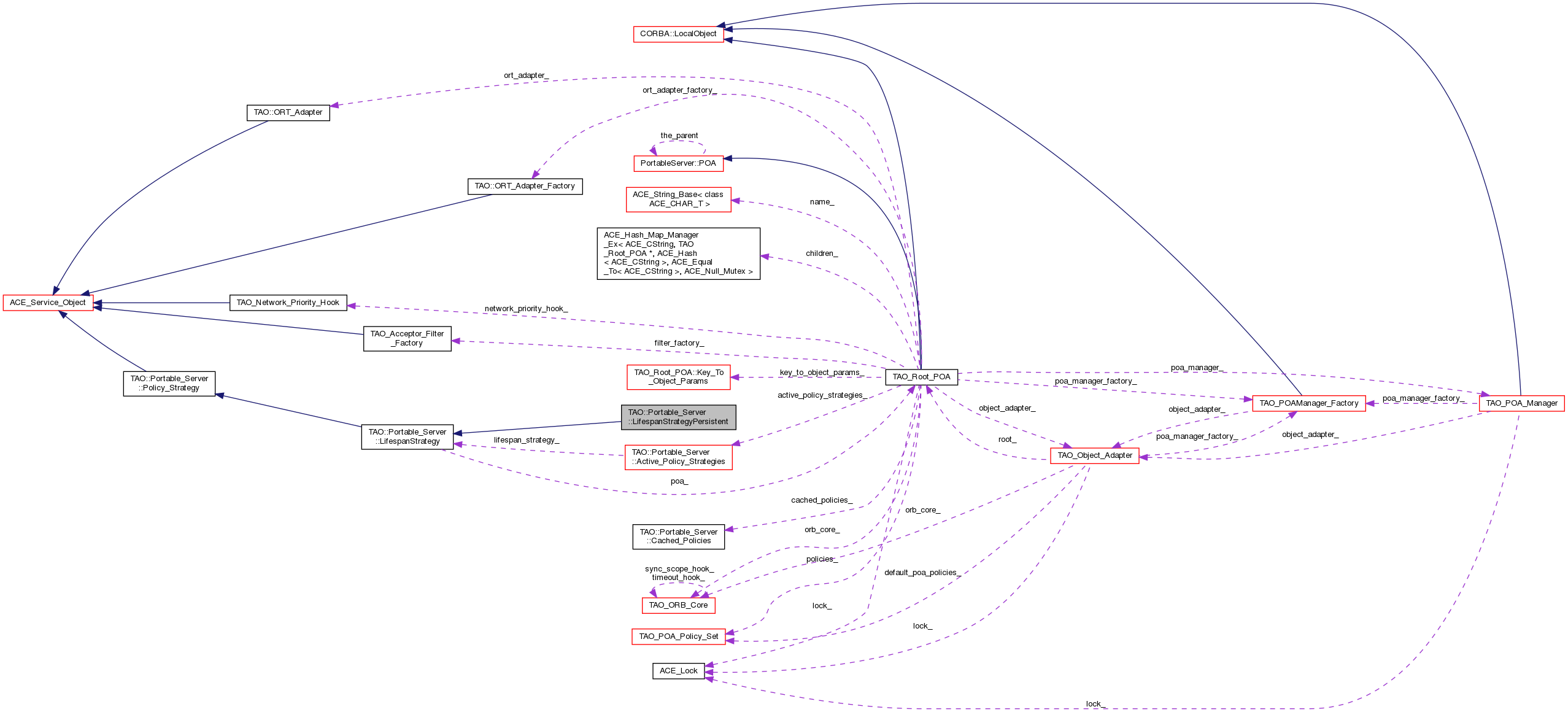Click TAO::Portable_Server::LifespanStrategy node
Image resolution: width=1568 pixels, height=712 pixels.
click(x=407, y=437)
